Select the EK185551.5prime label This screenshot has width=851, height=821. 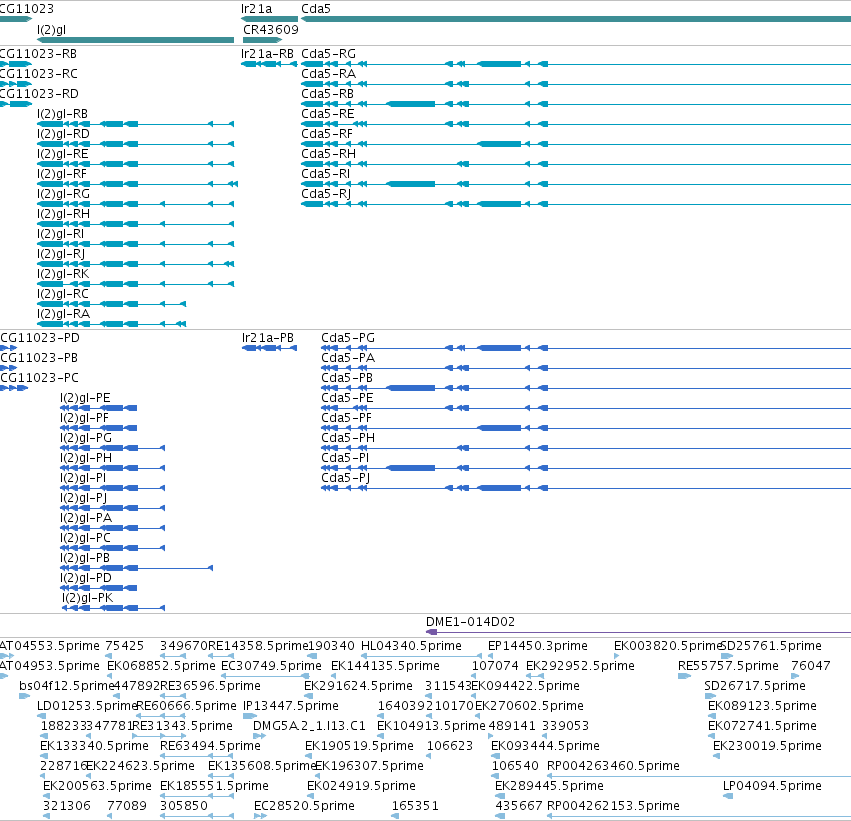214,786
